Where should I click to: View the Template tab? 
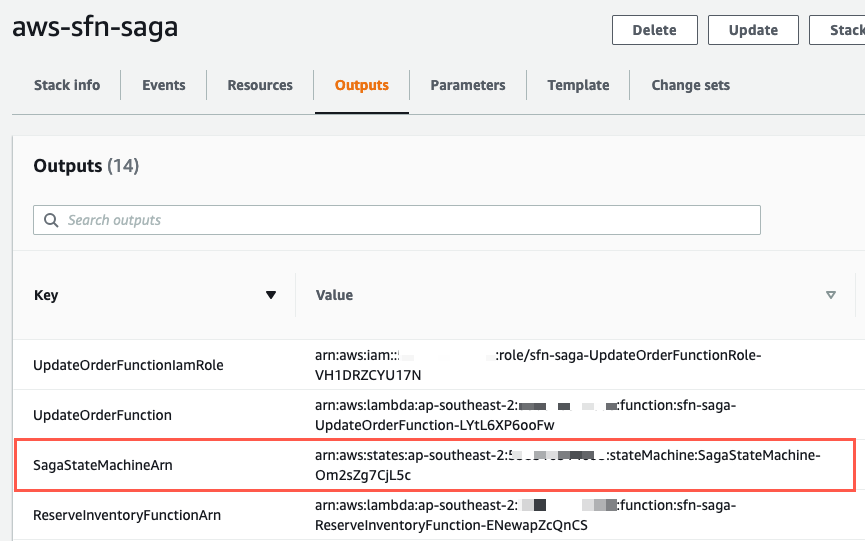tap(578, 85)
